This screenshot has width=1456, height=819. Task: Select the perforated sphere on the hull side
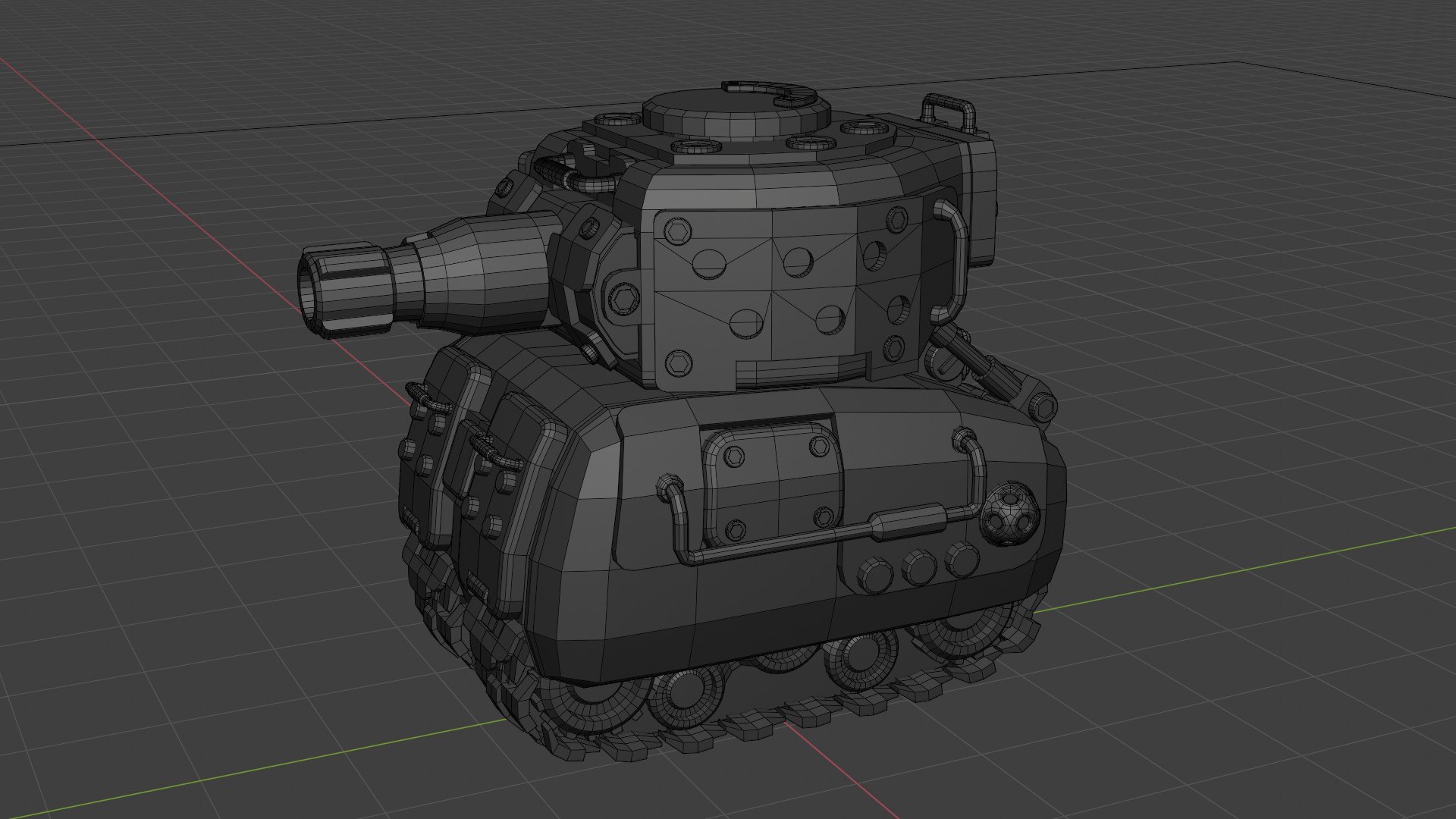[1009, 513]
